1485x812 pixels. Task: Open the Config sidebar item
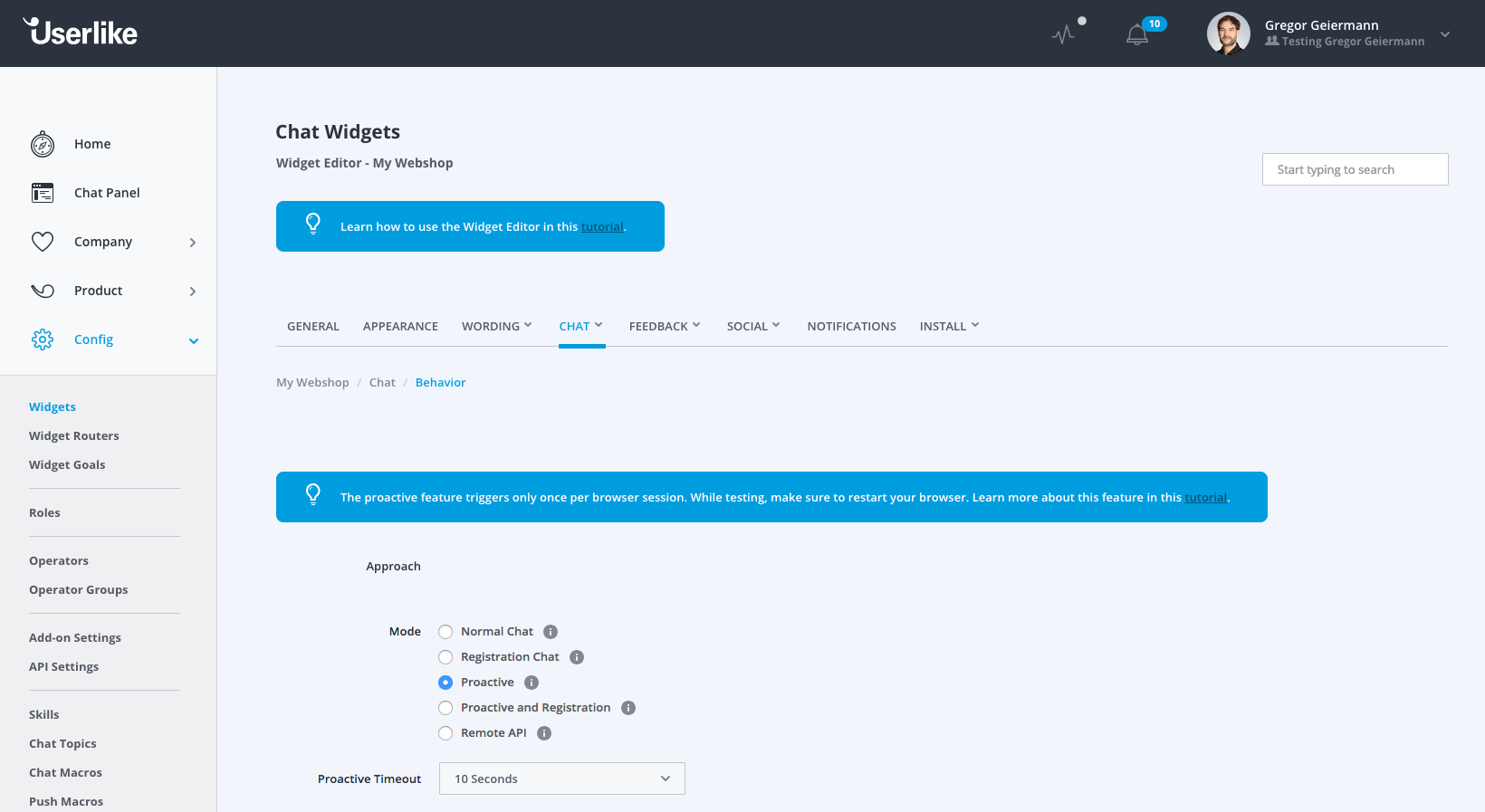pyautogui.click(x=93, y=339)
